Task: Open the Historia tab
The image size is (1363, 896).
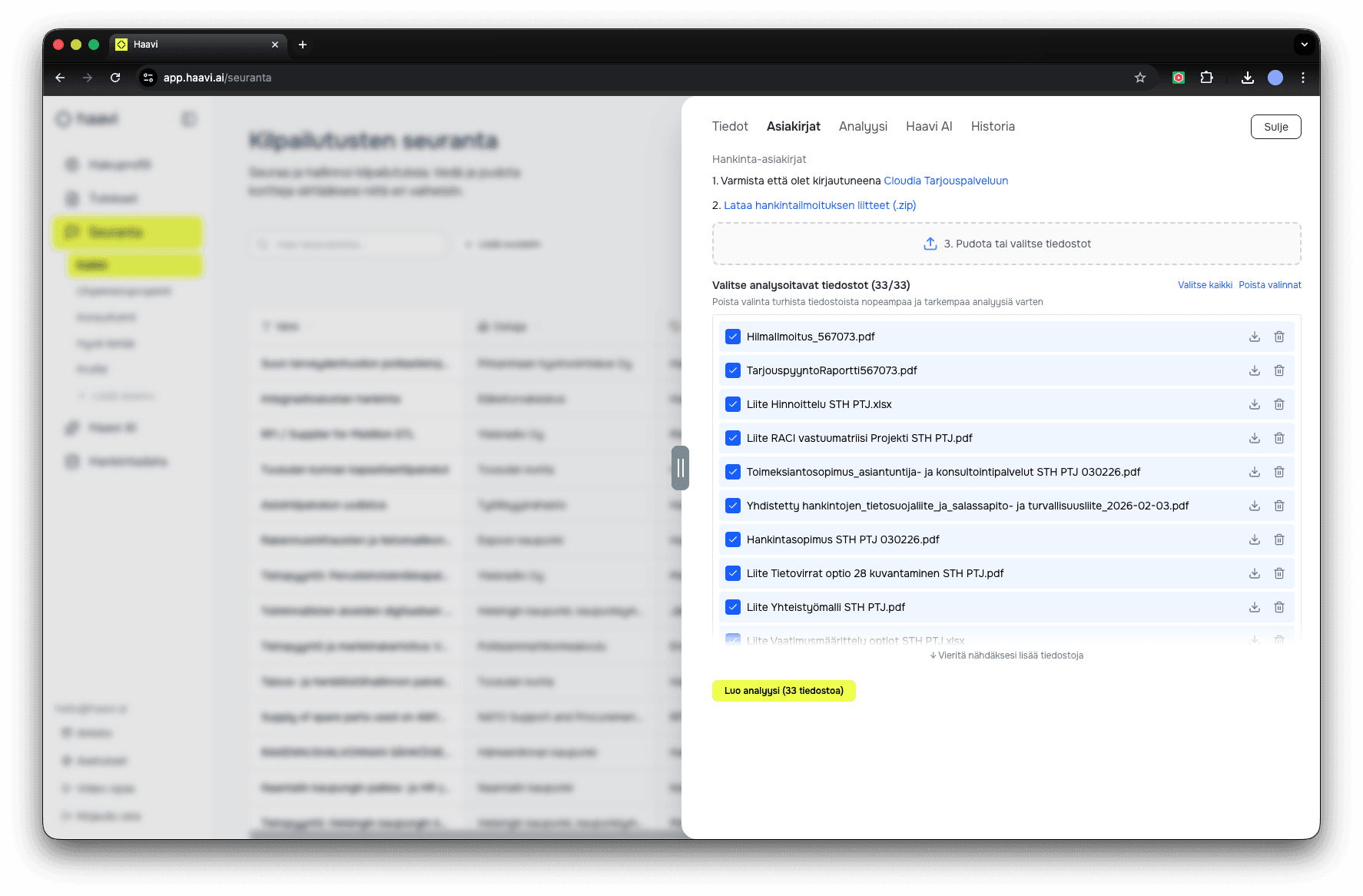Action: (992, 127)
